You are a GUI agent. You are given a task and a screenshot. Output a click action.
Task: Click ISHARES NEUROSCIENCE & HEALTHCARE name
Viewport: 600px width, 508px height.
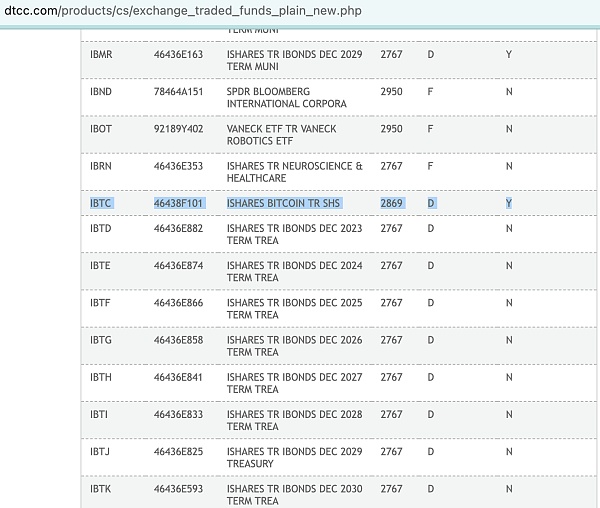[x=294, y=172]
